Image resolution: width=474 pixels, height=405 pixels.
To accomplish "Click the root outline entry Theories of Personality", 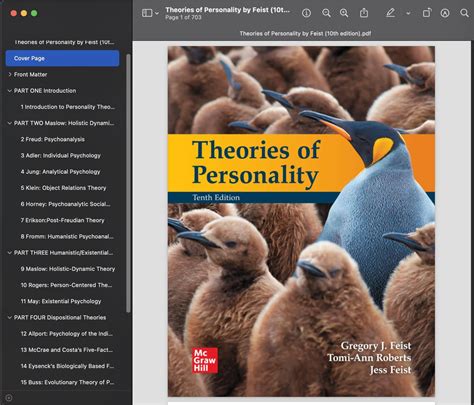I will (64, 42).
